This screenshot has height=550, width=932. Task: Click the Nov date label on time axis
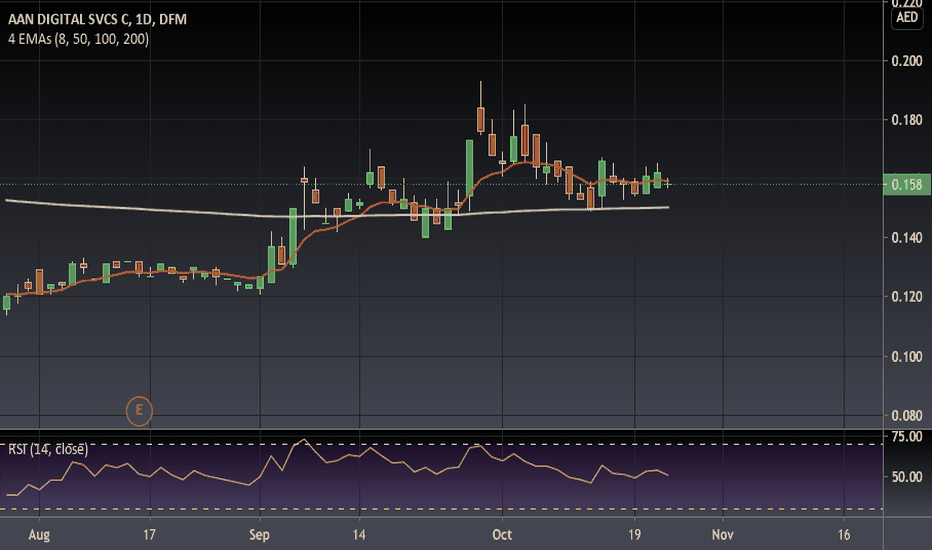[x=723, y=535]
